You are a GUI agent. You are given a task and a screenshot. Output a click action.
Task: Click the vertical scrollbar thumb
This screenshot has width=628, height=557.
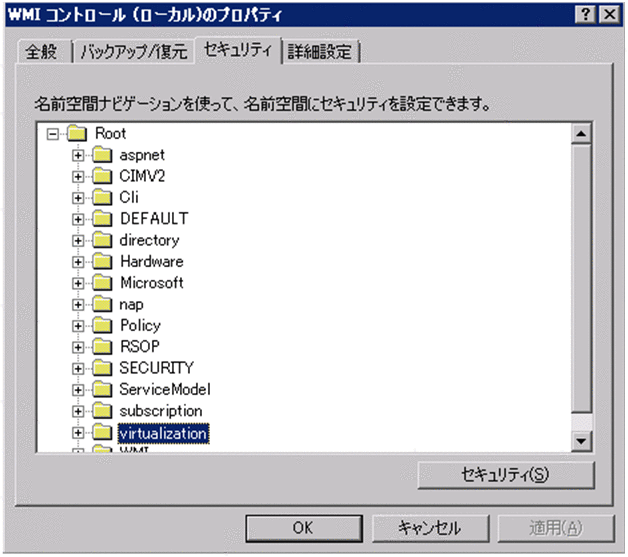pyautogui.click(x=581, y=279)
